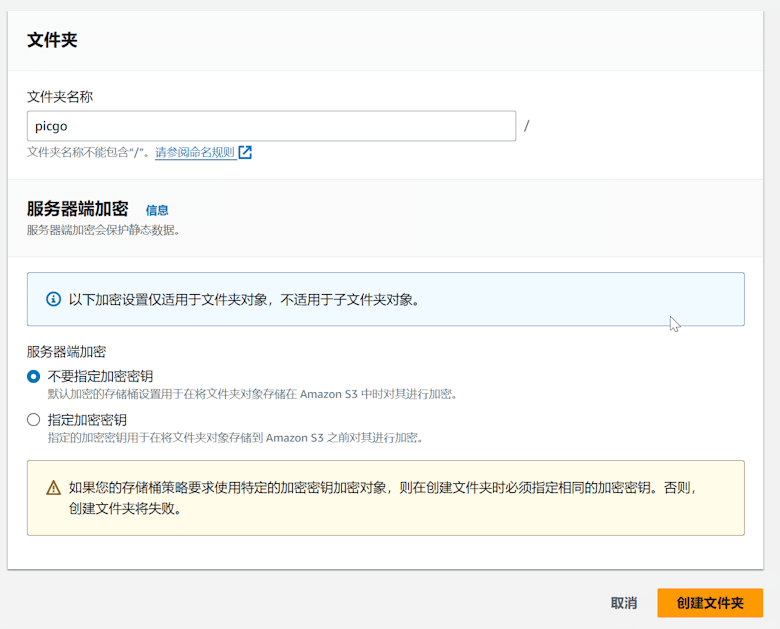Focus the 文件夹名称 input containing picgo
Image resolution: width=780 pixels, height=629 pixels.
pyautogui.click(x=271, y=126)
